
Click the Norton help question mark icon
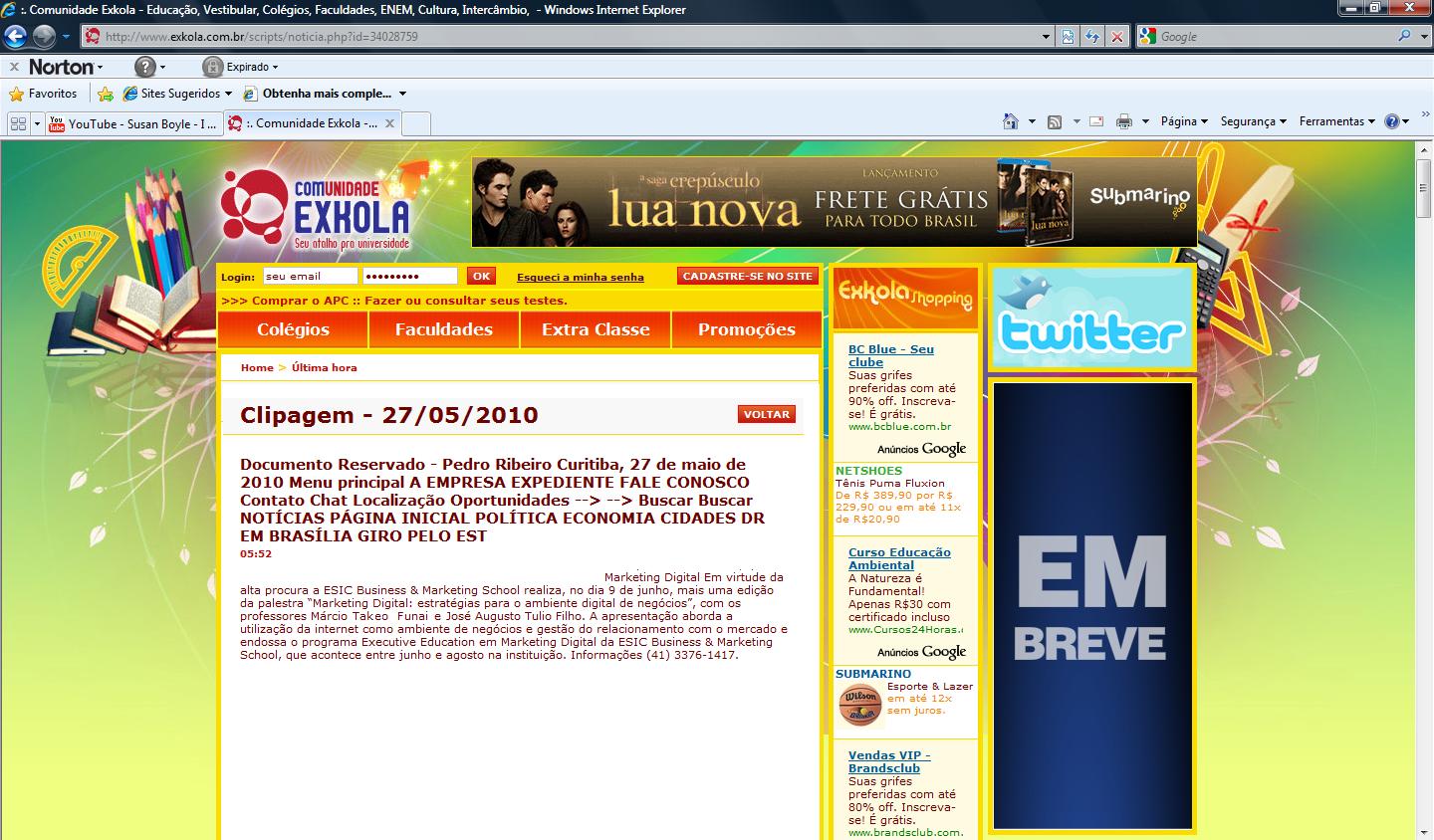[145, 67]
